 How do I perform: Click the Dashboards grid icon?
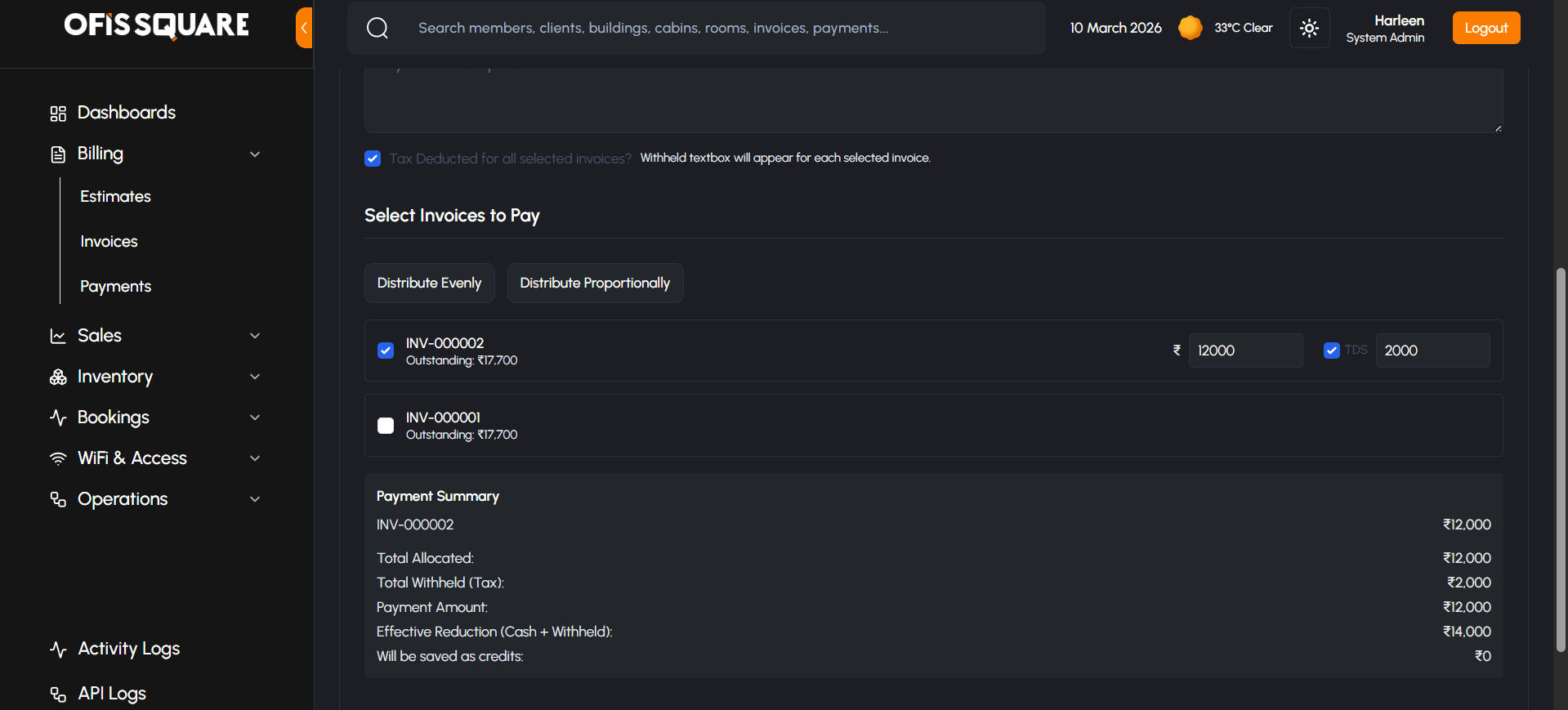58,114
